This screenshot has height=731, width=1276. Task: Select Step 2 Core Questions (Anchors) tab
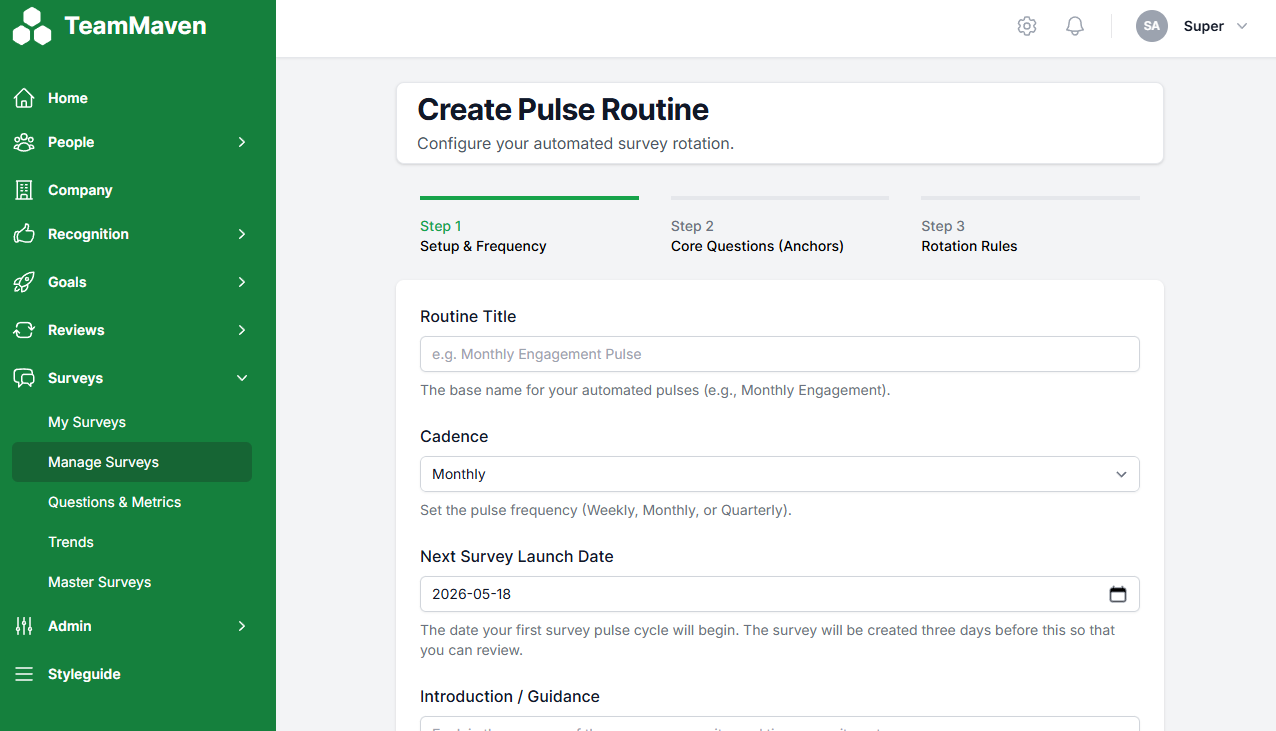click(780, 227)
